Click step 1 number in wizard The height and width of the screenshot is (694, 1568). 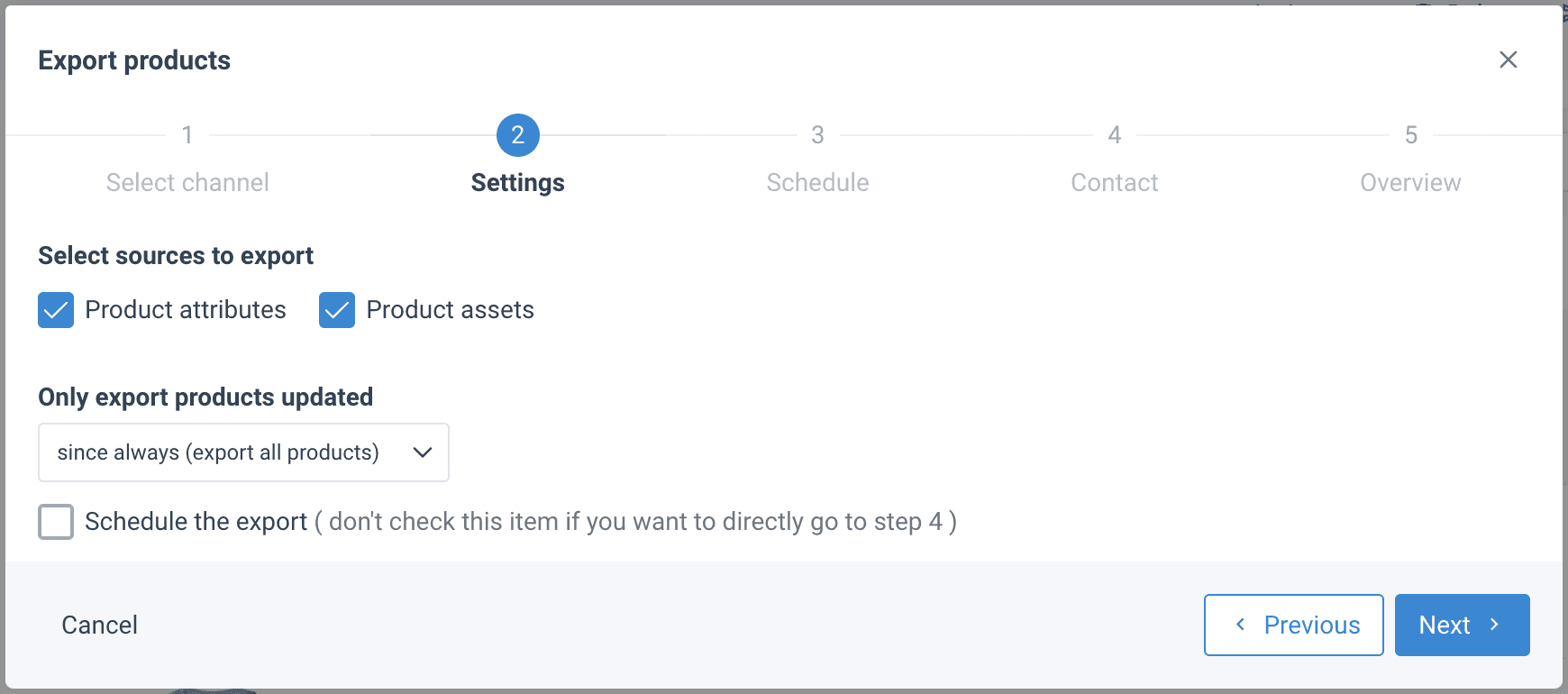coord(187,135)
